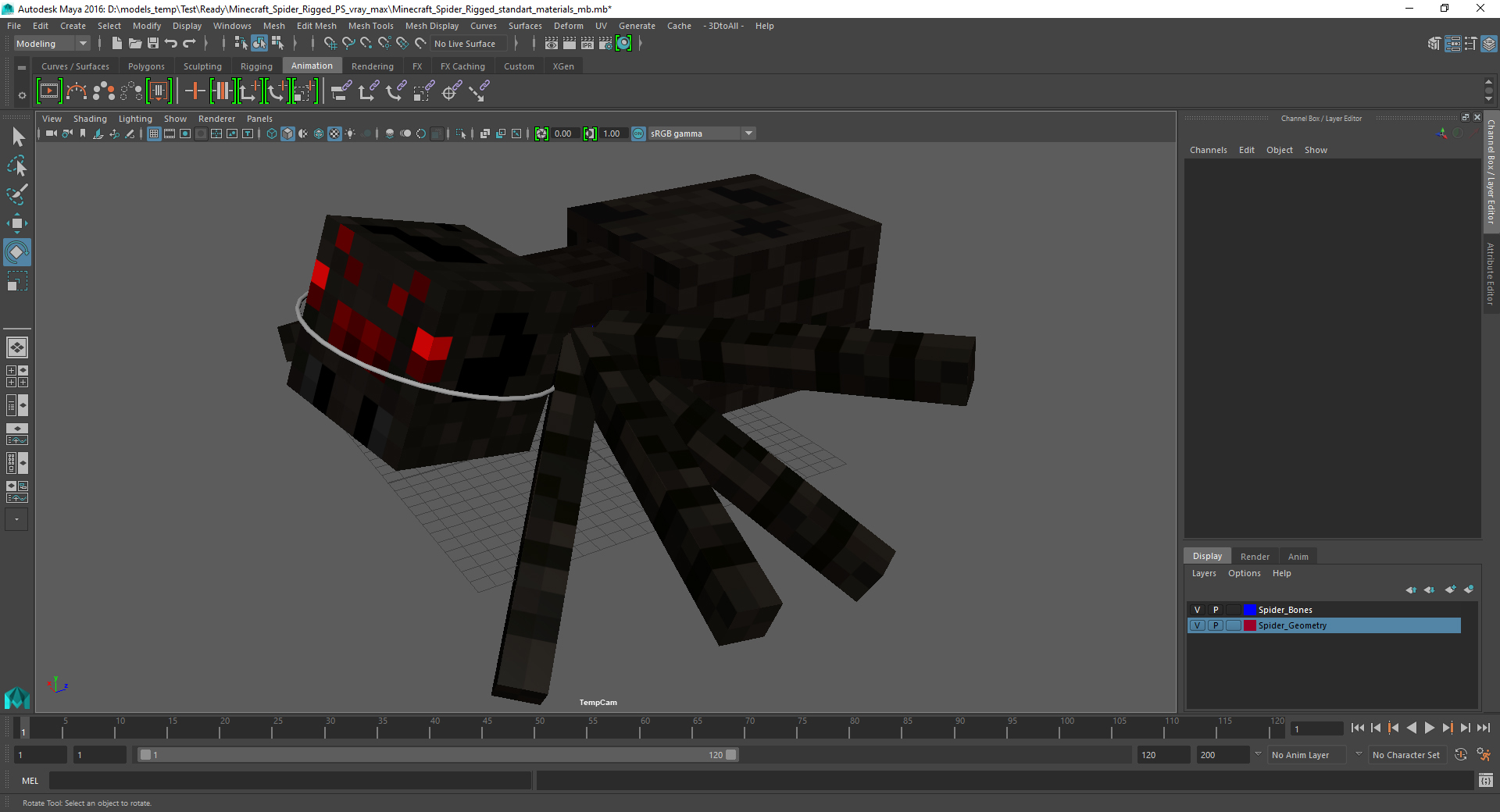1500x812 pixels.
Task: Click the Playblast icon on the Animation shelf
Action: tap(48, 91)
